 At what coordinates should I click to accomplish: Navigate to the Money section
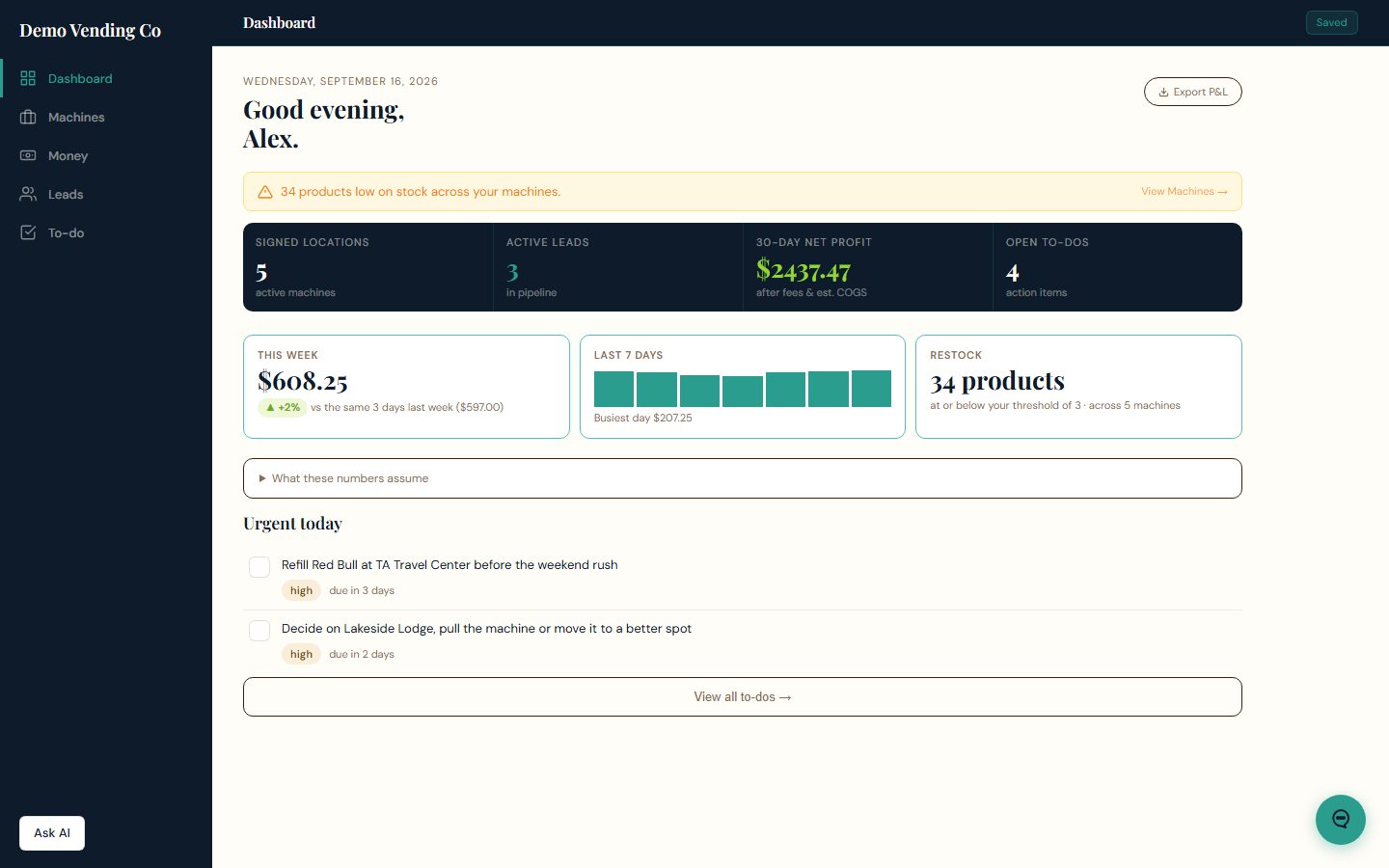(106, 155)
